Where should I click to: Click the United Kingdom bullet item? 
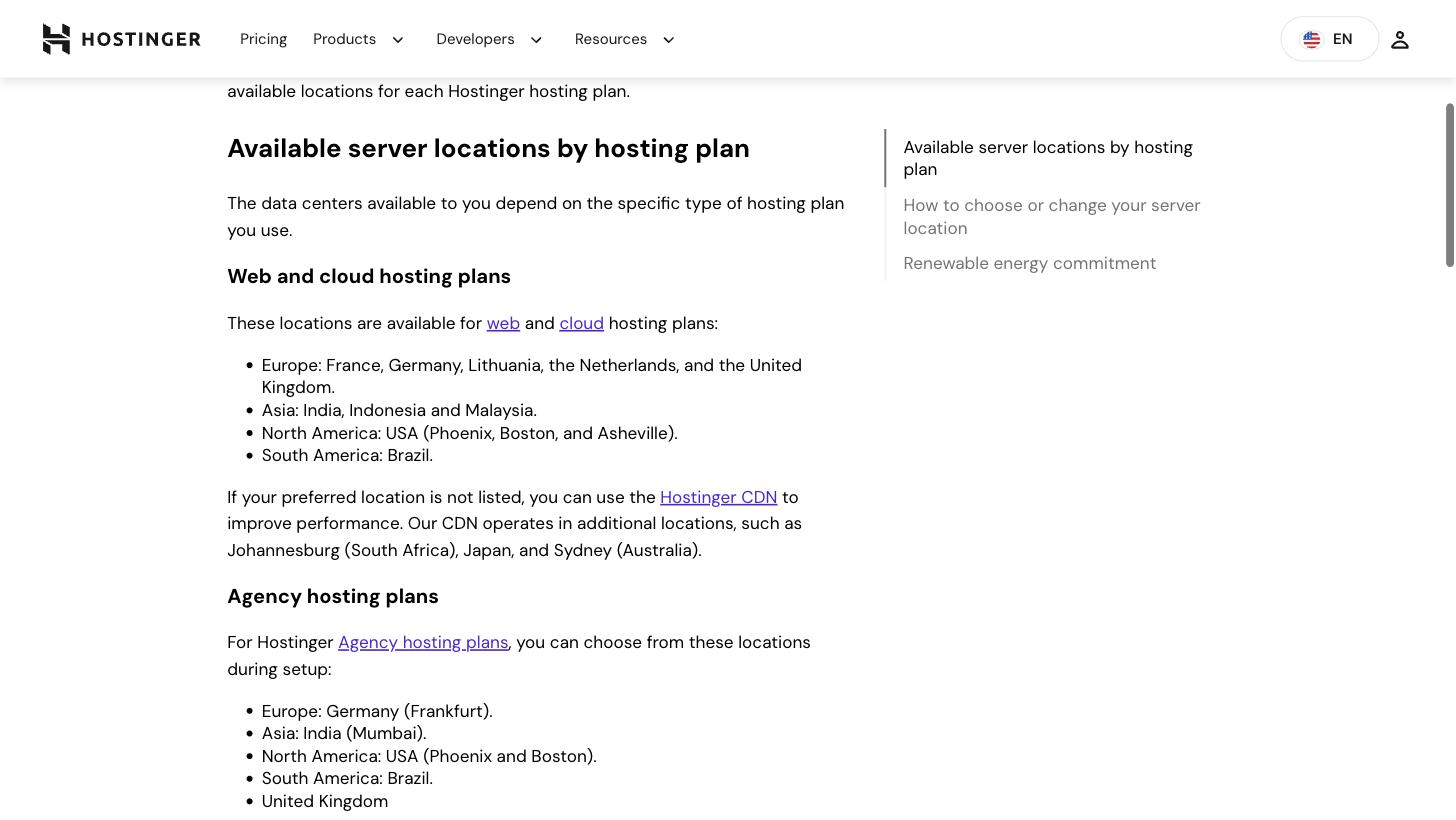click(x=325, y=801)
